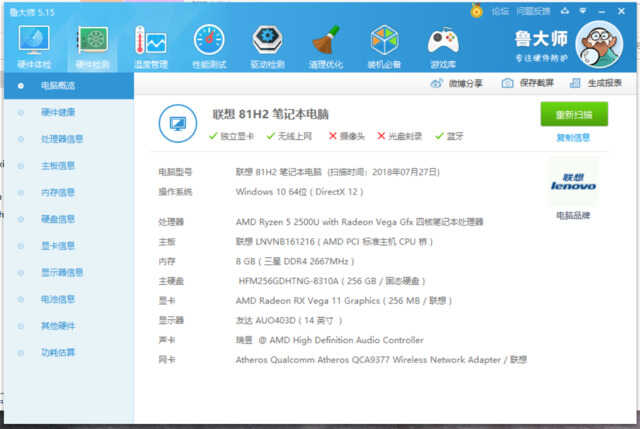
Task: Open the 硬件体检 hardware checkup icon
Action: point(34,46)
